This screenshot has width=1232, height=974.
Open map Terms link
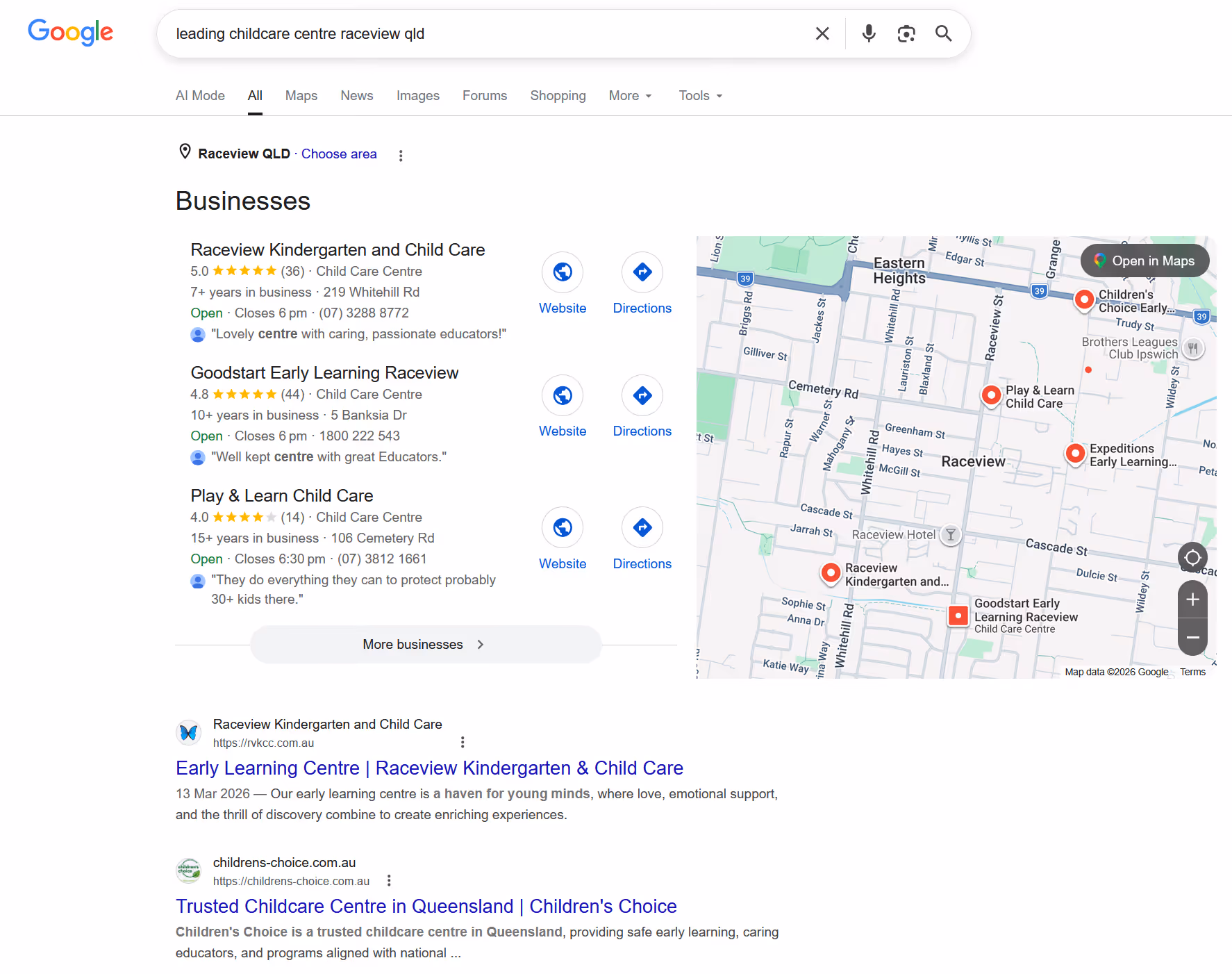[1192, 672]
